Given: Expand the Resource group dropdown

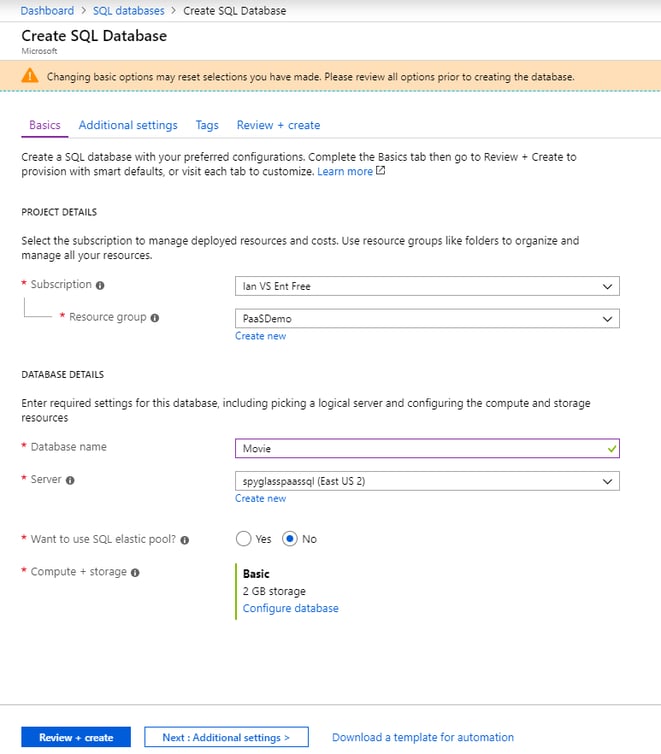Looking at the screenshot, I should [x=426, y=319].
